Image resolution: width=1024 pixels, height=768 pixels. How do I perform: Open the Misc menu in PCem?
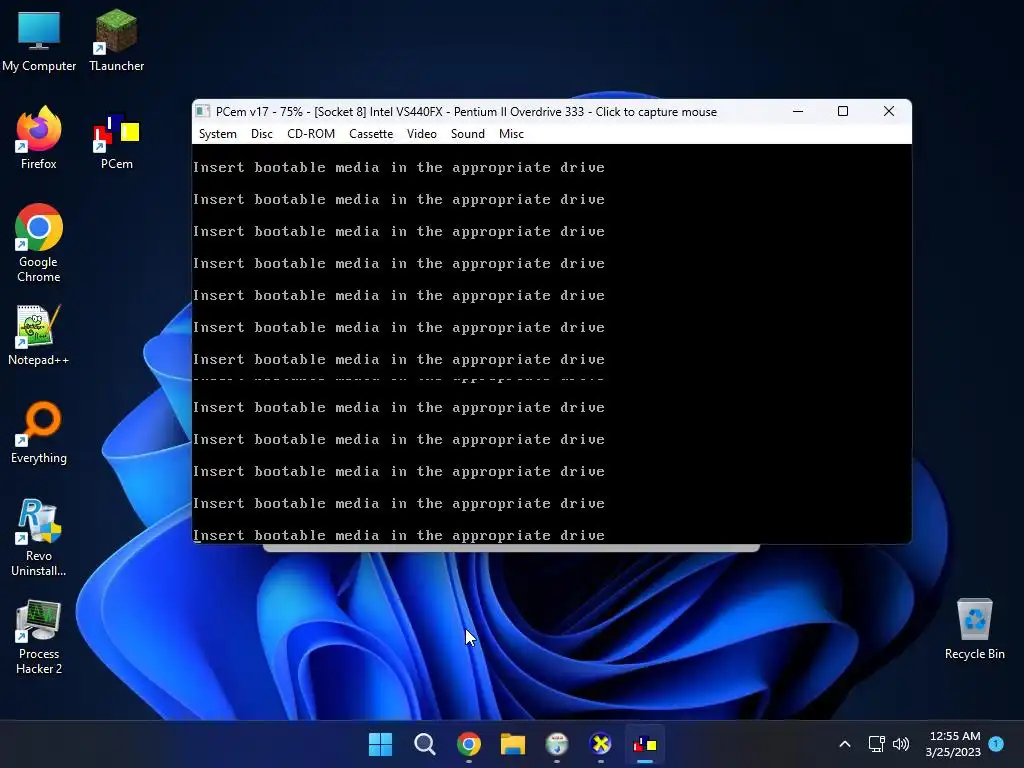(511, 134)
